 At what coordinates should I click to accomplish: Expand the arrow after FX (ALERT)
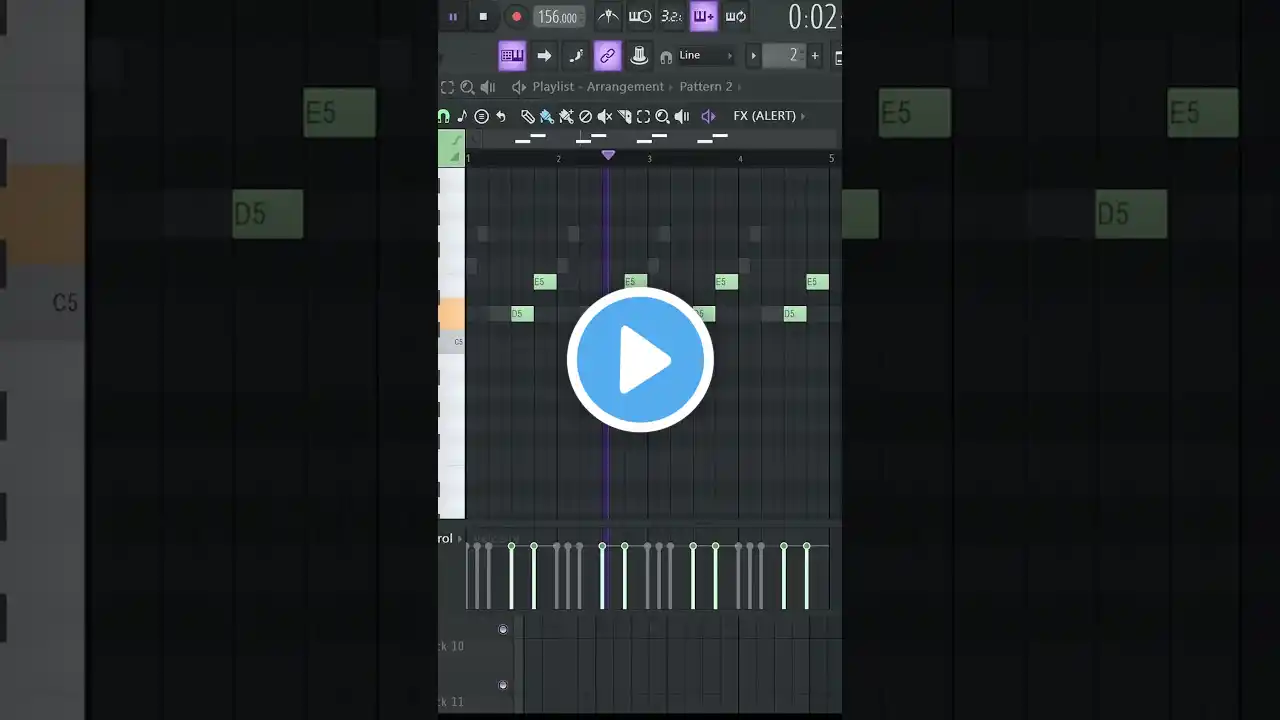[x=802, y=116]
